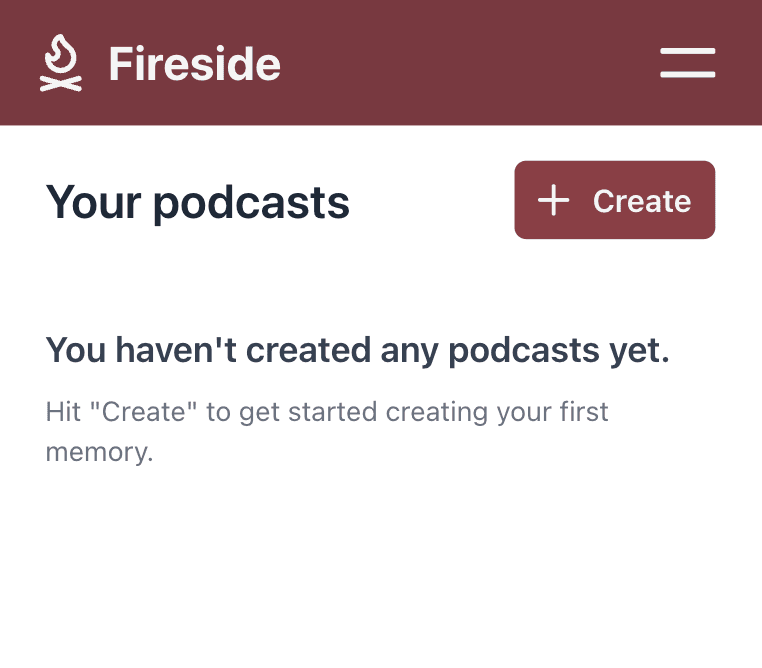Viewport: 762px width, 668px height.
Task: Click the word "Create" label on red button
Action: (642, 201)
